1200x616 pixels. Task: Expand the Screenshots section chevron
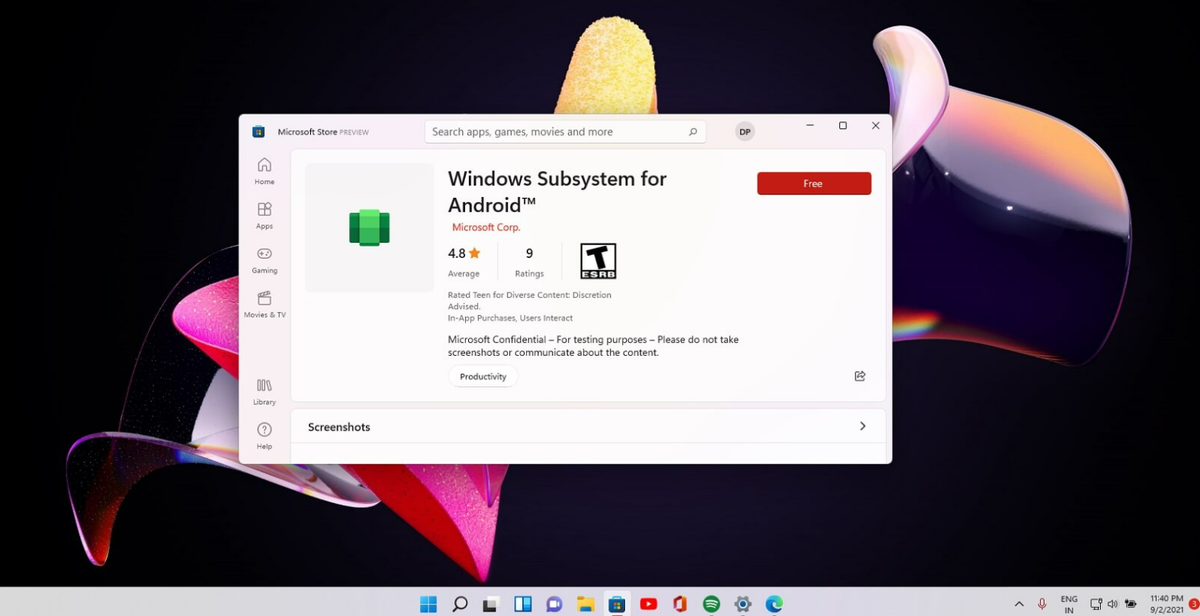pyautogui.click(x=863, y=426)
